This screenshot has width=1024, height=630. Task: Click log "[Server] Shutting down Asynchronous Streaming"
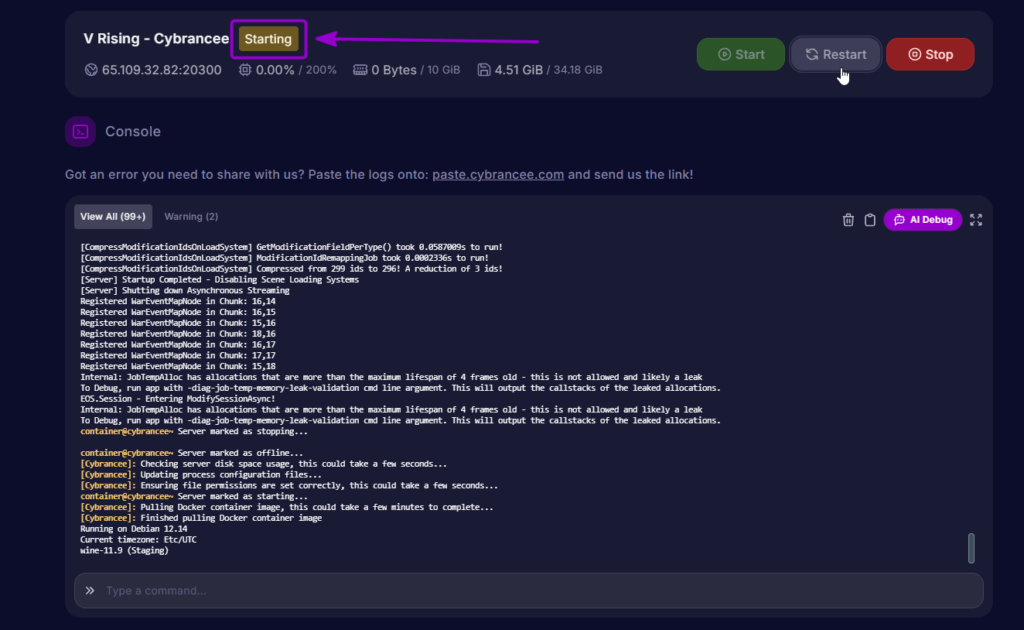185,291
